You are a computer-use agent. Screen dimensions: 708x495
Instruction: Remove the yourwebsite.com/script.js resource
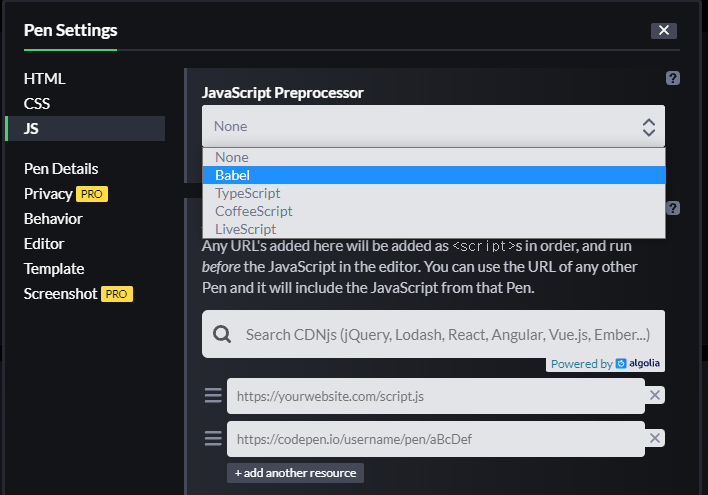pos(654,395)
